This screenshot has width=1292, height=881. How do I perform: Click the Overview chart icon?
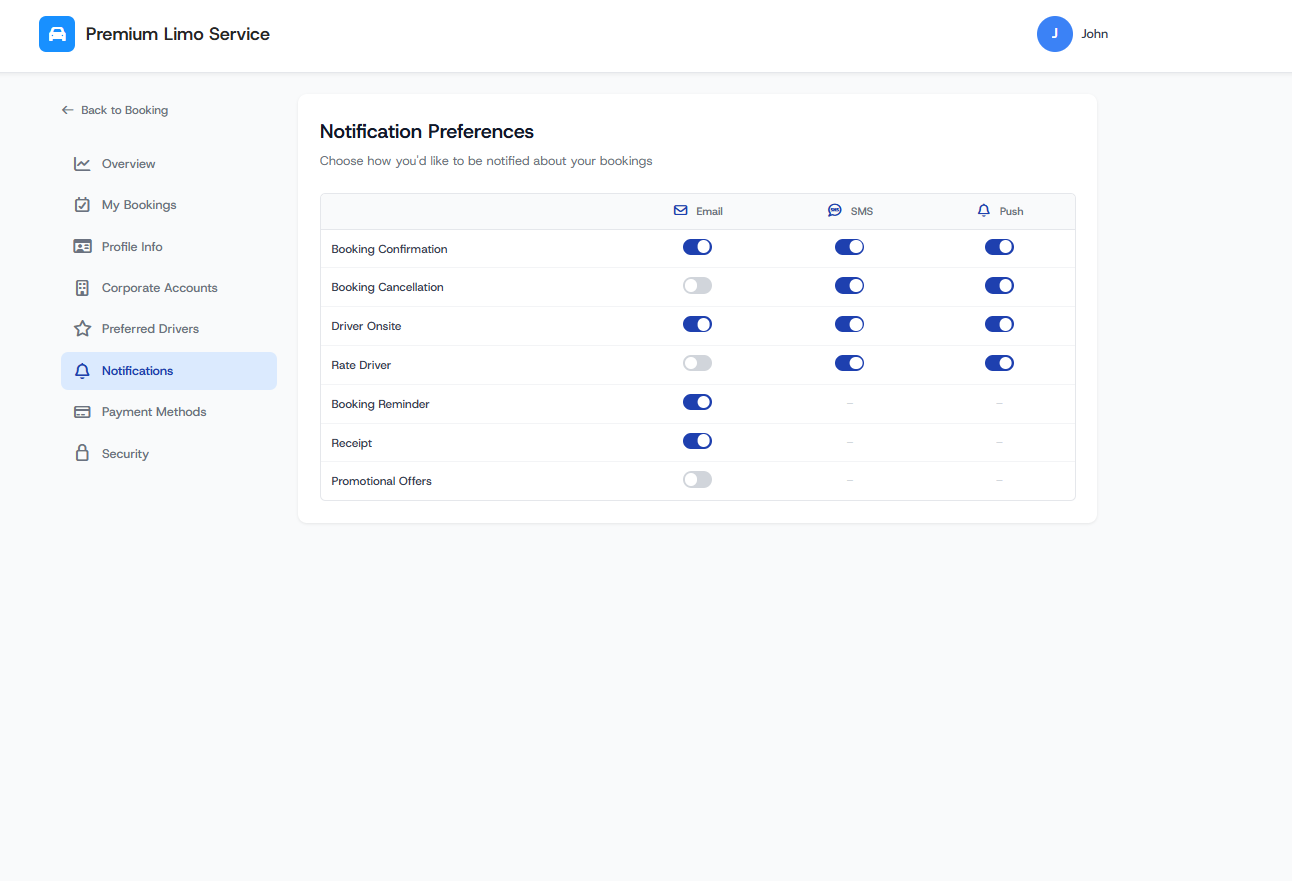pyautogui.click(x=82, y=164)
